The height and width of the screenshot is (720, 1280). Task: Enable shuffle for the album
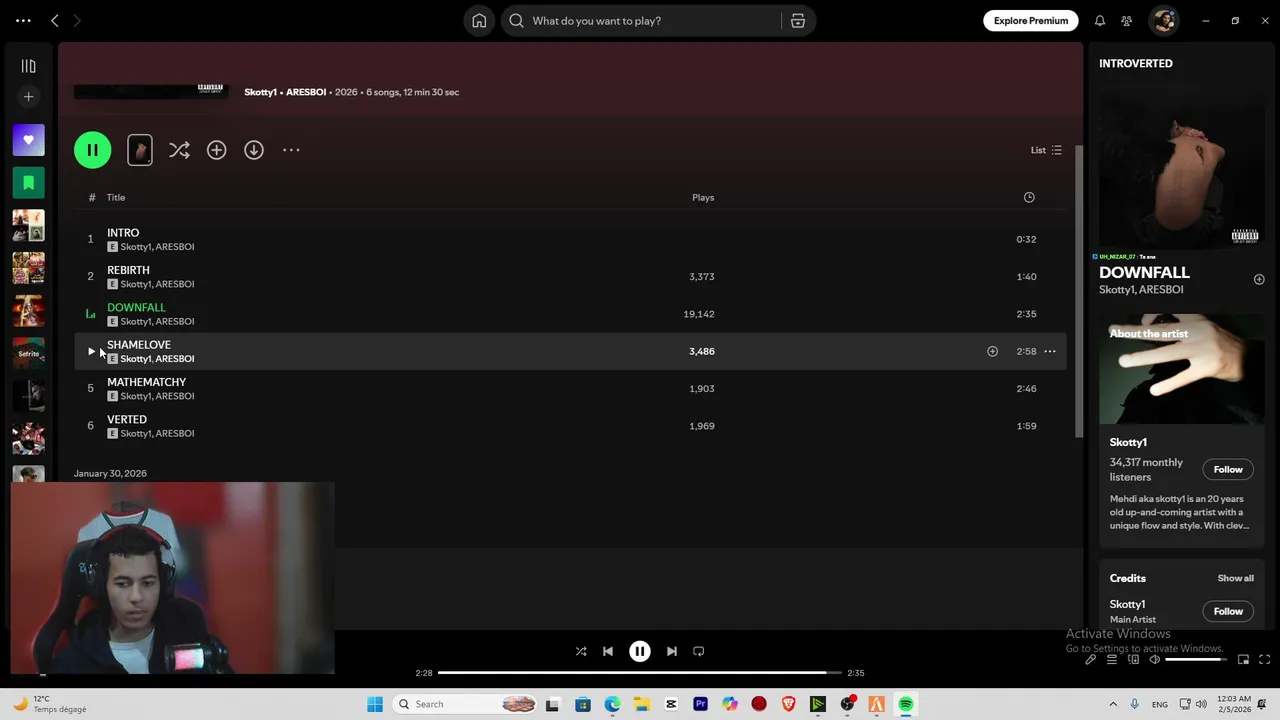(179, 150)
